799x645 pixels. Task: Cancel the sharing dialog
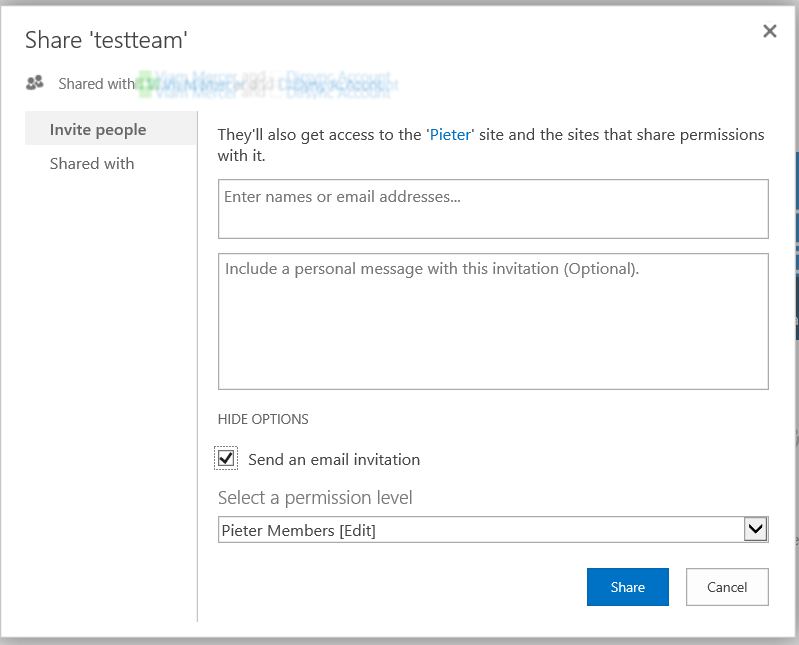pos(727,587)
